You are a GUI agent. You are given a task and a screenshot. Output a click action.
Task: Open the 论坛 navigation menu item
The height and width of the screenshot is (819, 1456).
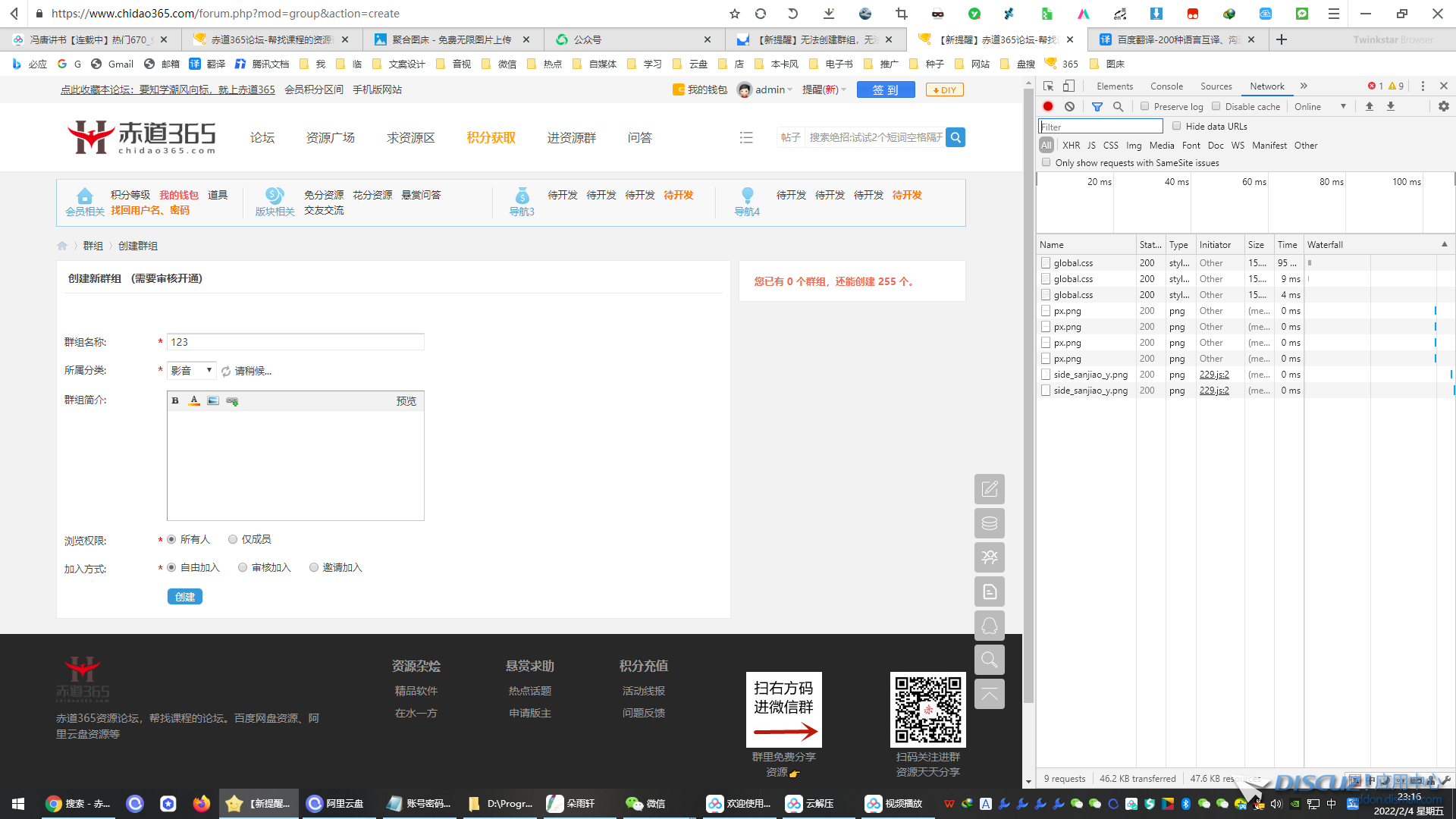coord(262,137)
